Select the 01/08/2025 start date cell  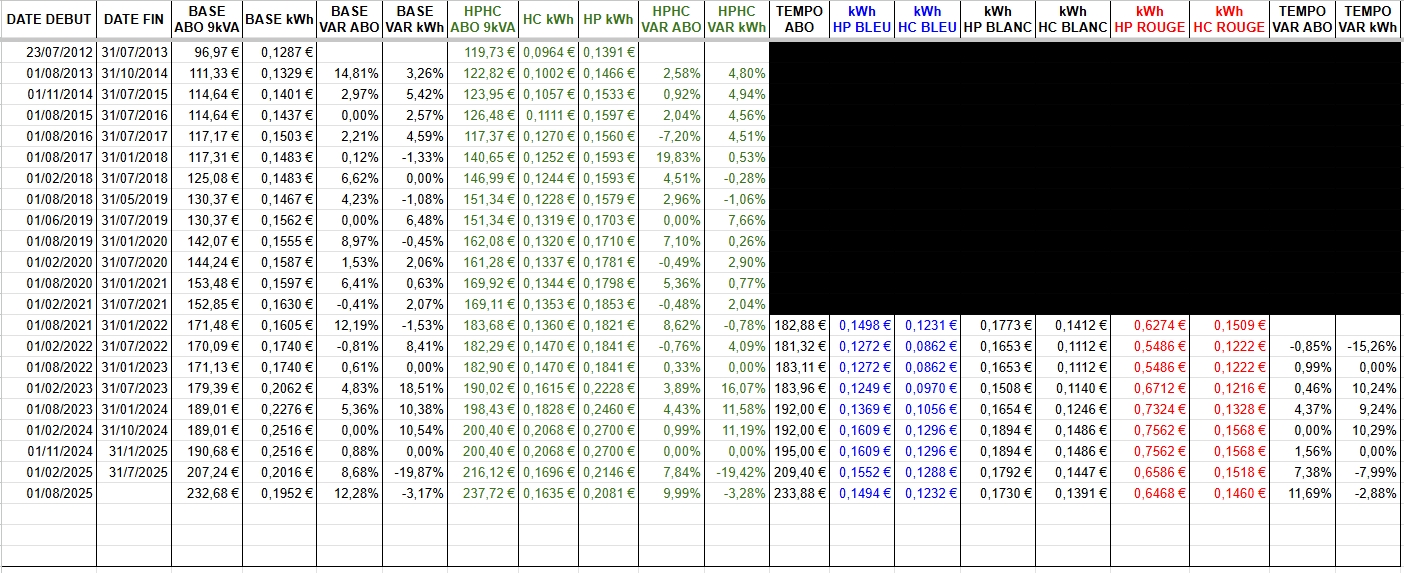pos(59,493)
